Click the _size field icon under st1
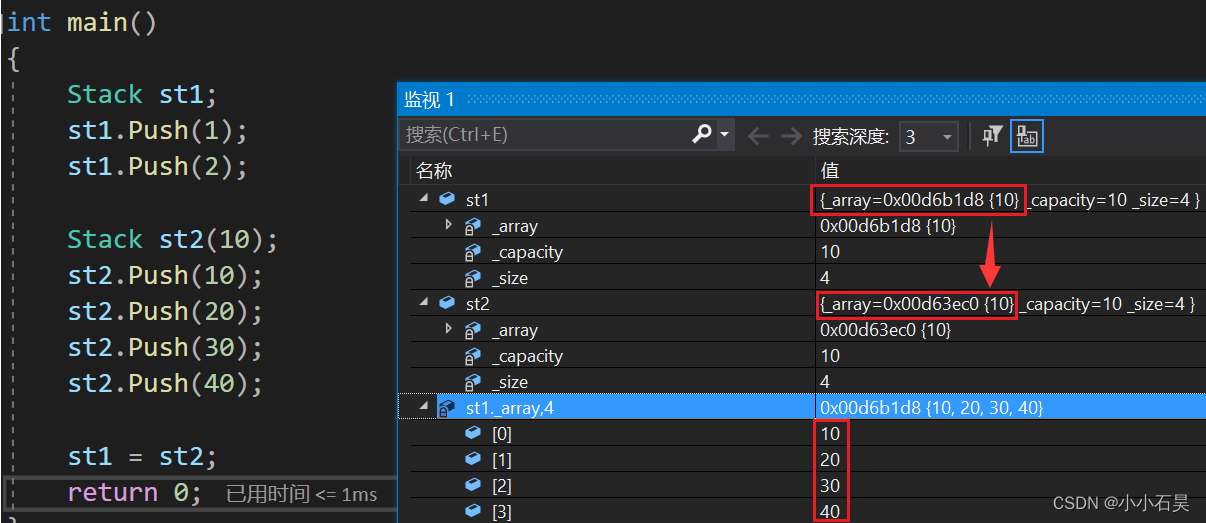Image resolution: width=1206 pixels, height=523 pixels. click(x=473, y=278)
